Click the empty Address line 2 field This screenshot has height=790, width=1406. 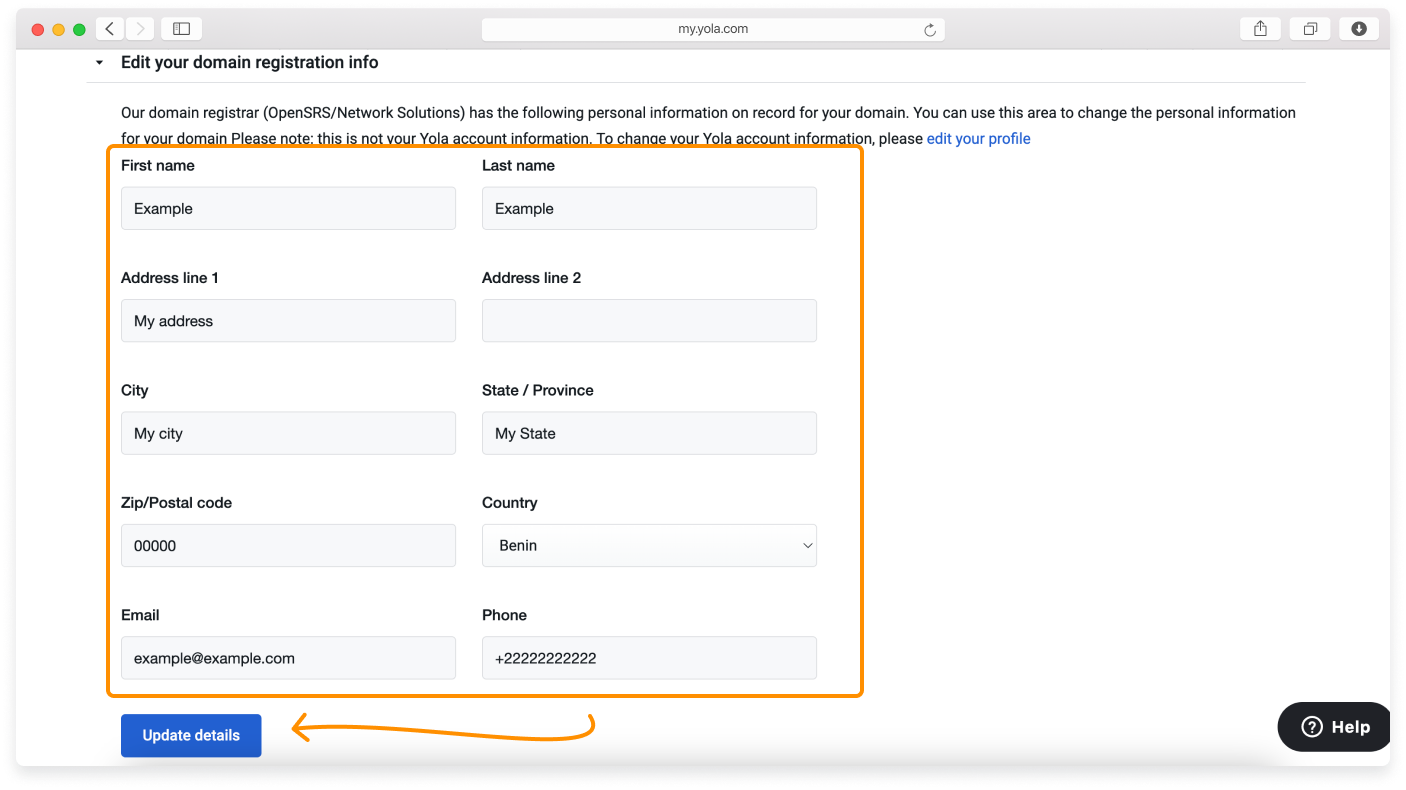pyautogui.click(x=648, y=320)
